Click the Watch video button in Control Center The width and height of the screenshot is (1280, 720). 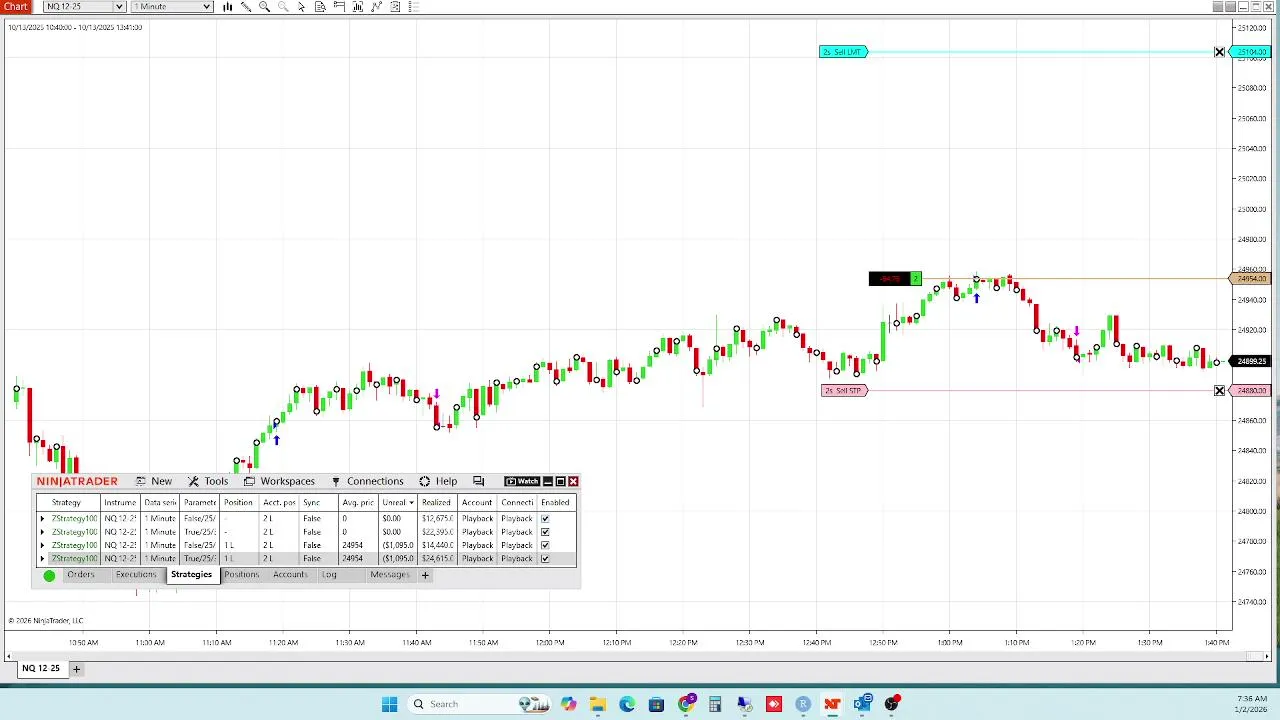click(x=522, y=482)
